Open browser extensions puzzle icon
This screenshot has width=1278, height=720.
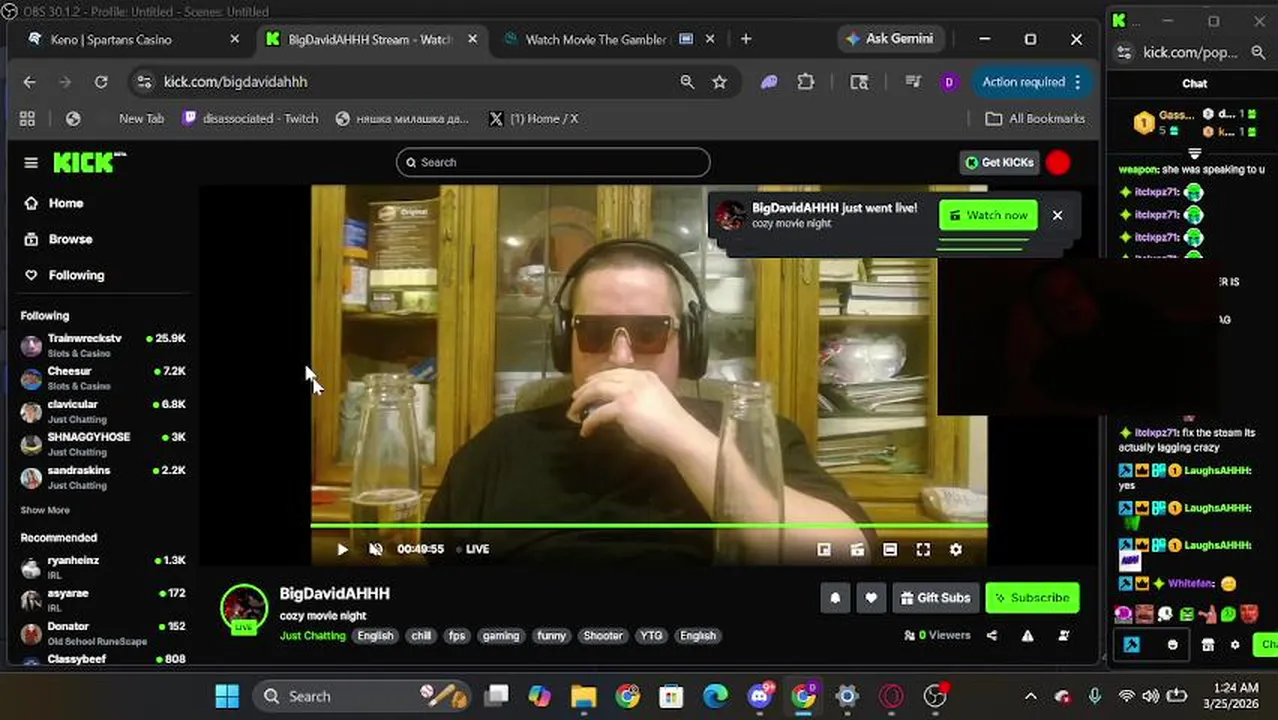point(806,82)
